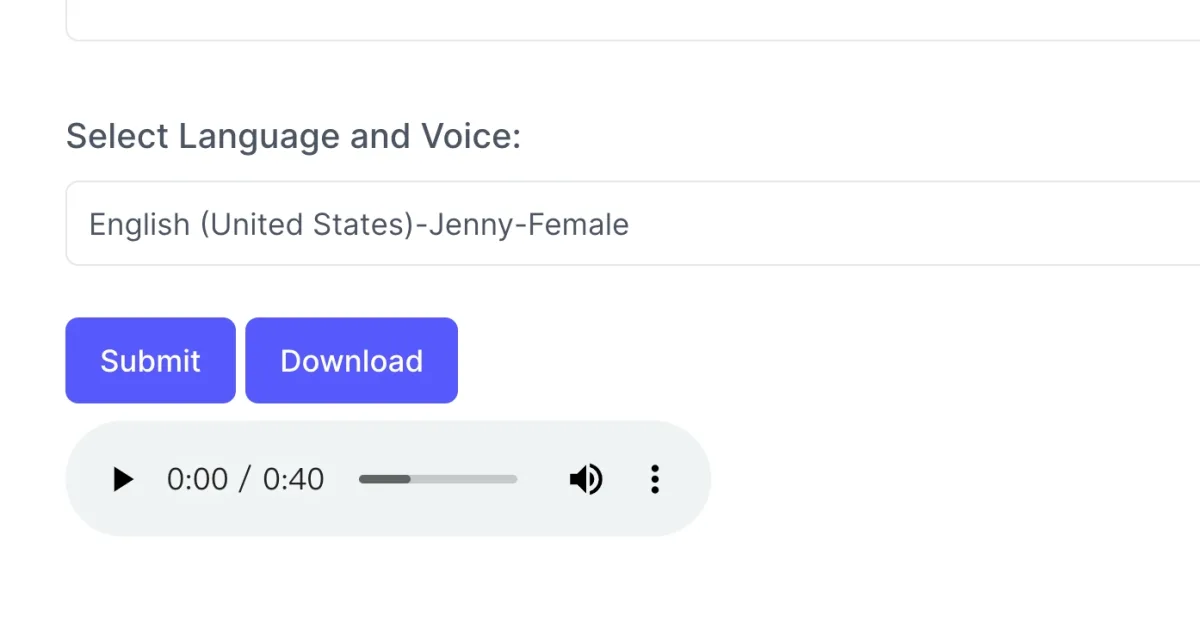
Task: Toggle sound with the speaker icon
Action: [x=586, y=480]
